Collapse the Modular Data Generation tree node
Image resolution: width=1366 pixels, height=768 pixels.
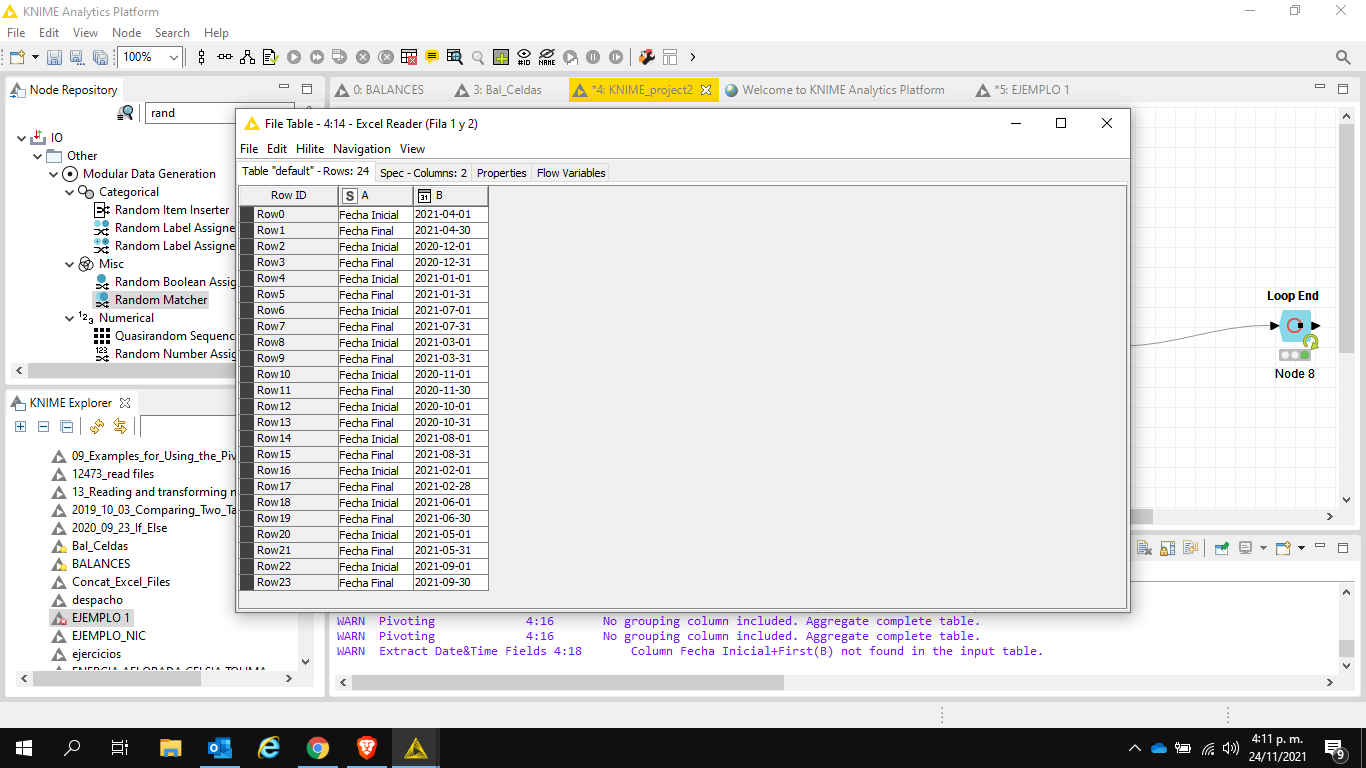point(54,174)
